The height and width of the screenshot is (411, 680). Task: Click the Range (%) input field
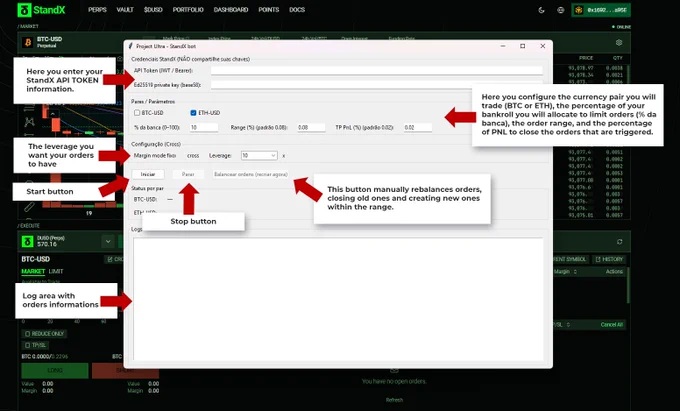tap(311, 127)
